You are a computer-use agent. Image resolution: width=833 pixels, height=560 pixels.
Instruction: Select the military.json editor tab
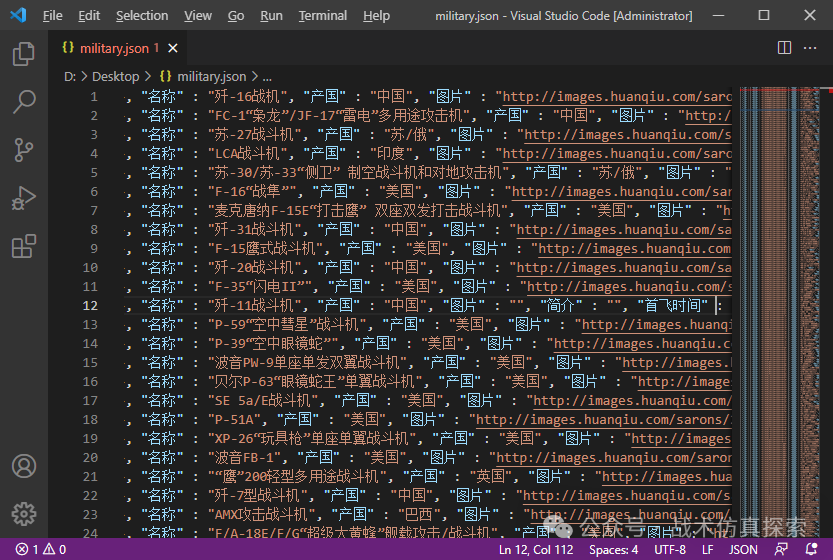117,48
